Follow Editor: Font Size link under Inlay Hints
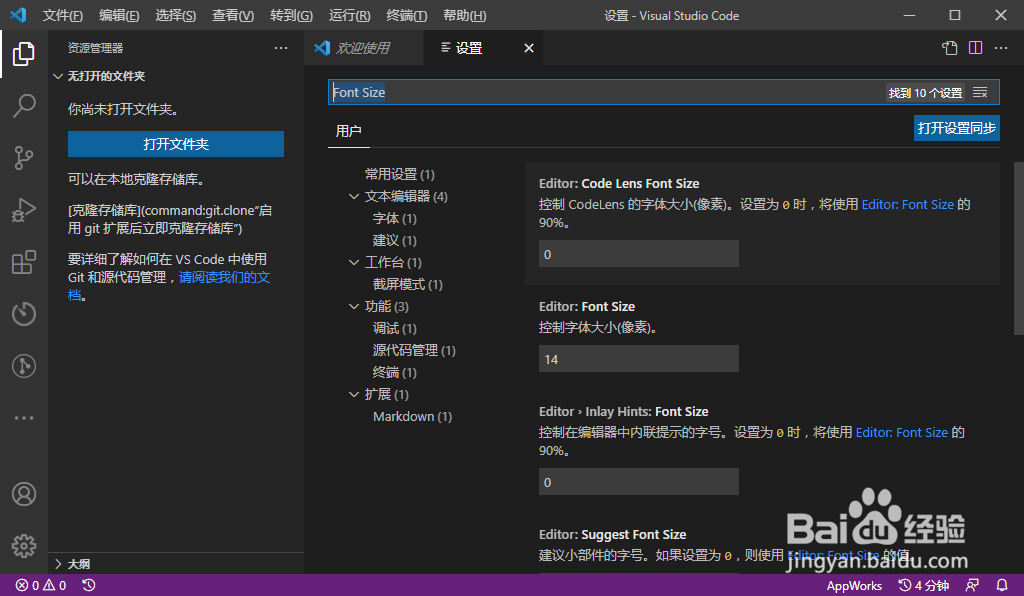Viewport: 1024px width, 596px height. 901,432
